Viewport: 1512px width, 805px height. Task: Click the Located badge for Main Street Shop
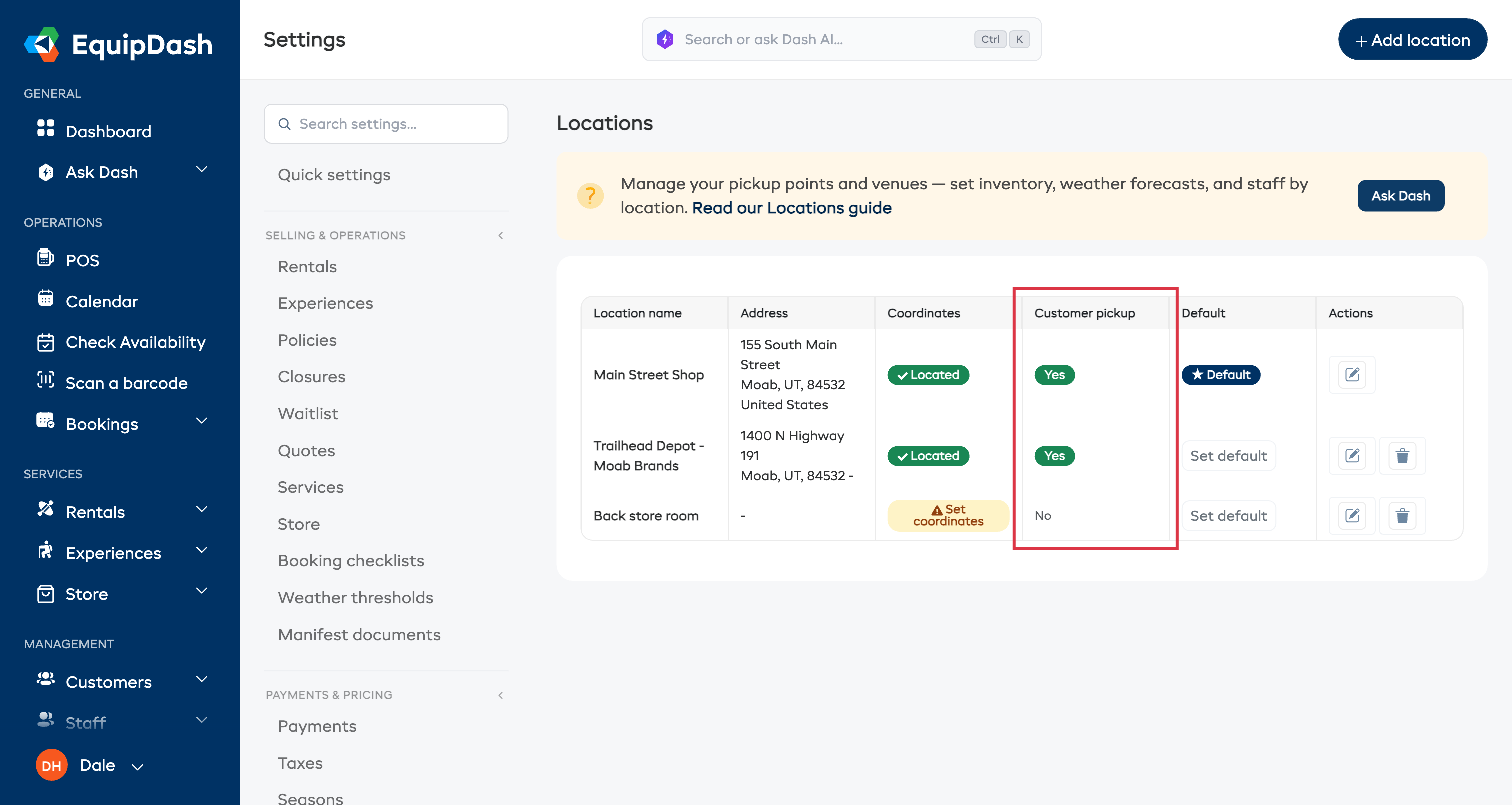(x=928, y=374)
